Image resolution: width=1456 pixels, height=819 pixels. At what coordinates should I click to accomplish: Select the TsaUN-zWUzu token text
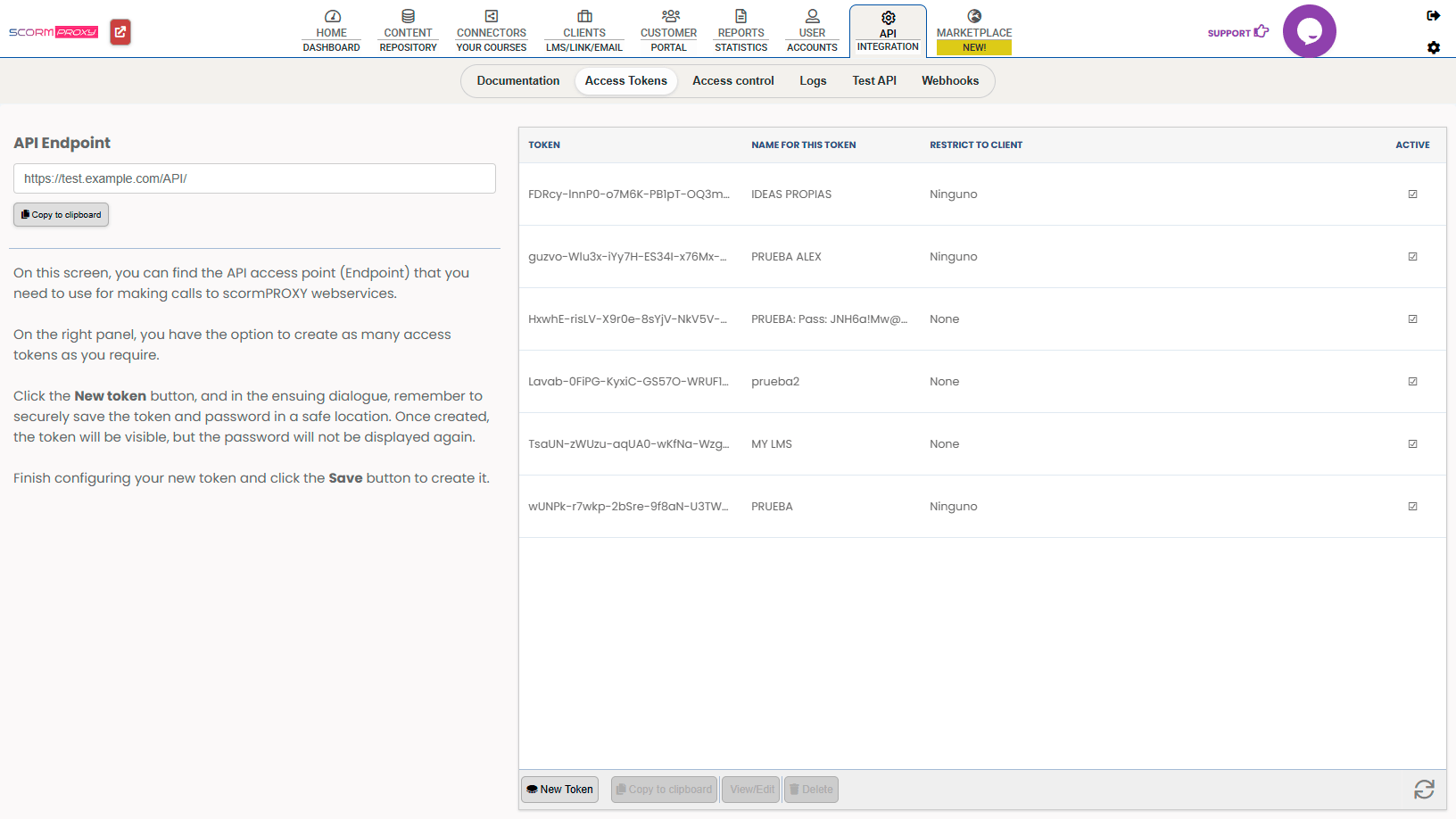(629, 443)
